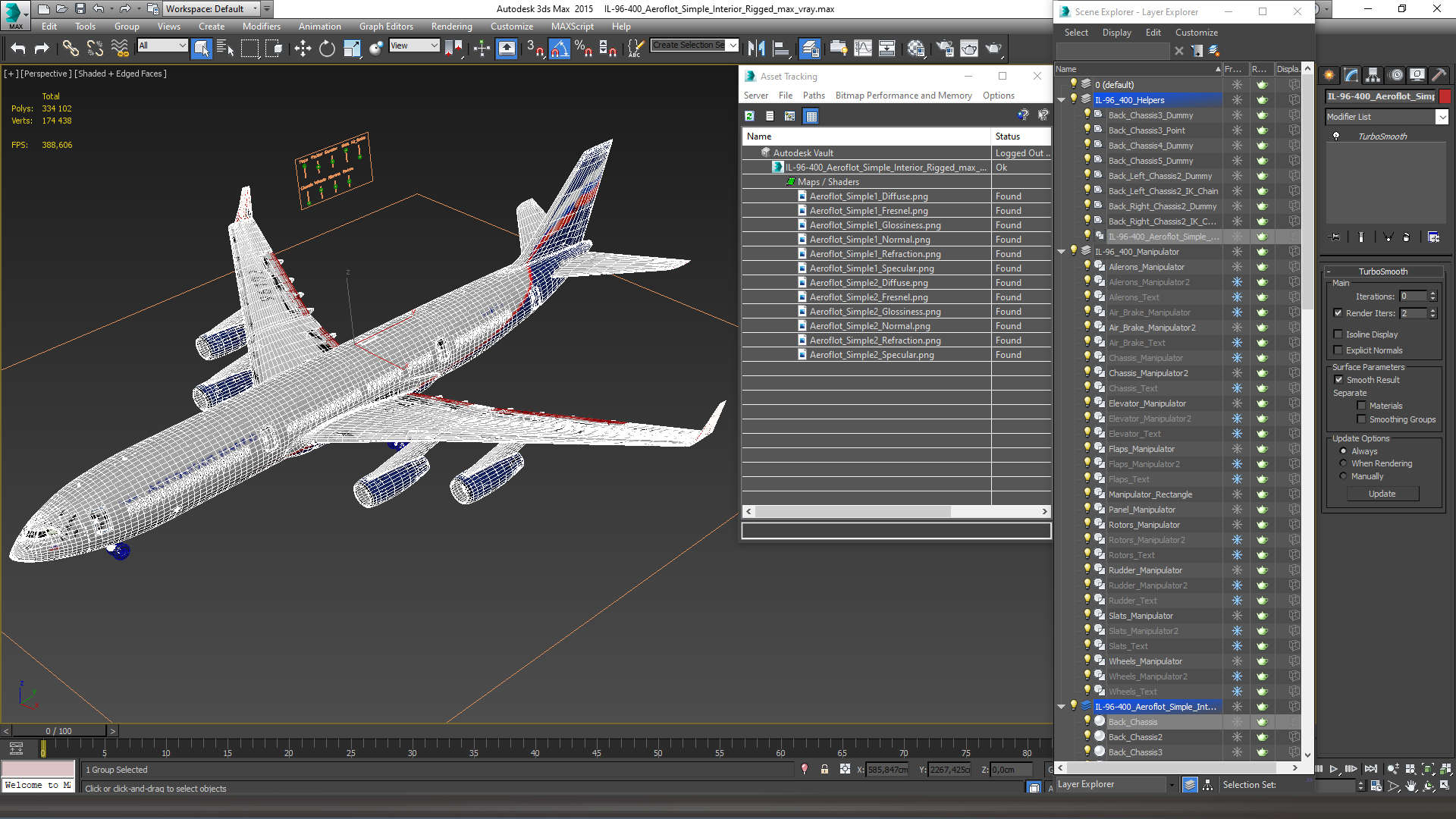Switch to Utilities hammer panel tab
This screenshot has height=819, width=1456.
pos(1439,74)
